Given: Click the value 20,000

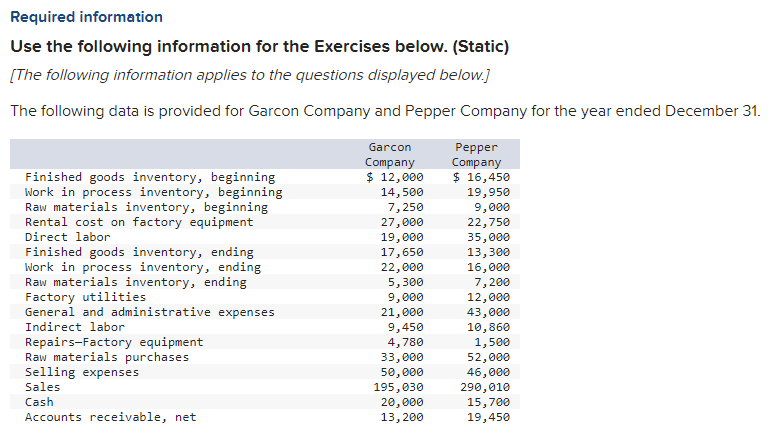Looking at the screenshot, I should coord(402,402).
